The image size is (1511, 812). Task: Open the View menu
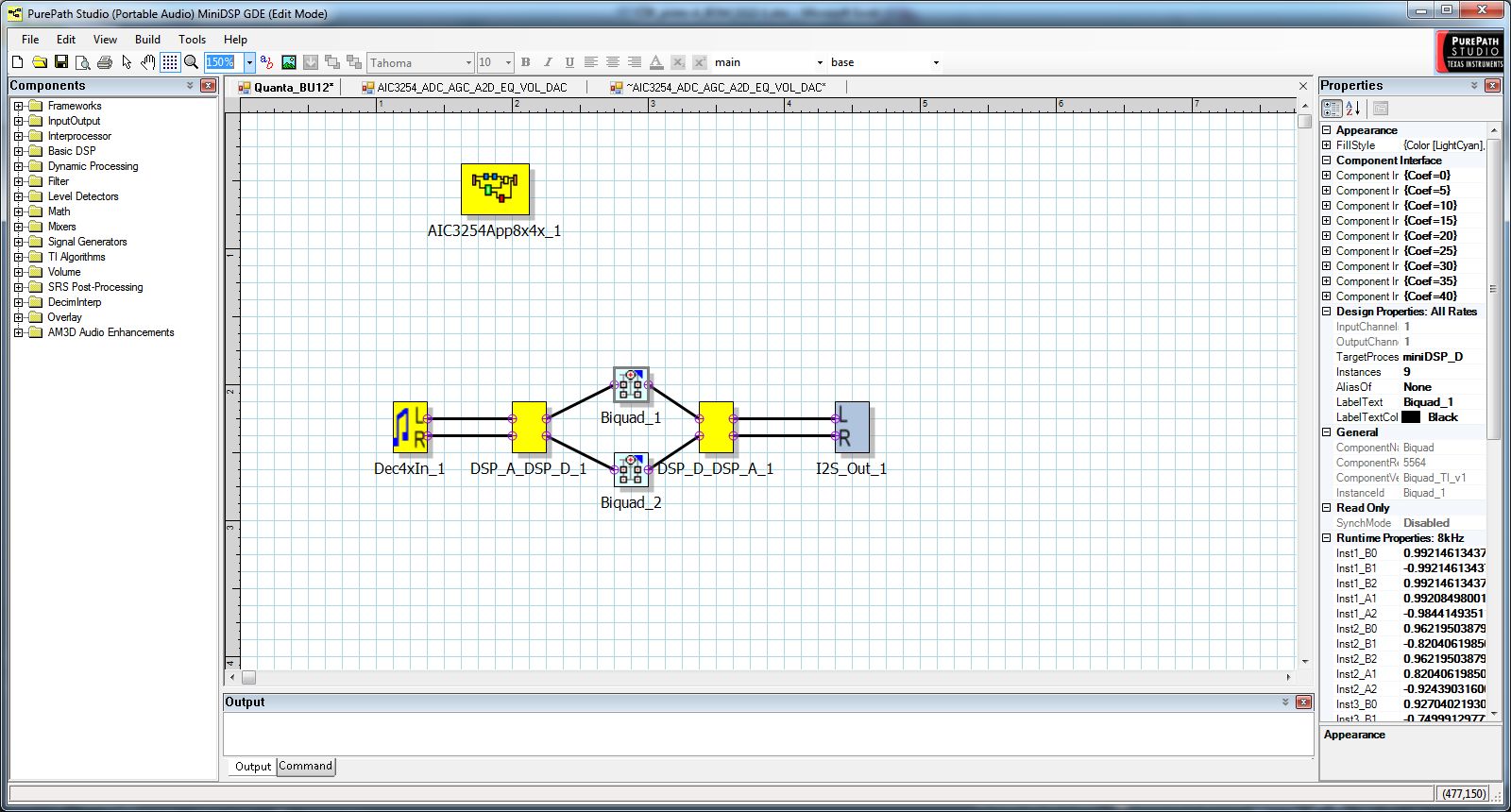coord(105,40)
